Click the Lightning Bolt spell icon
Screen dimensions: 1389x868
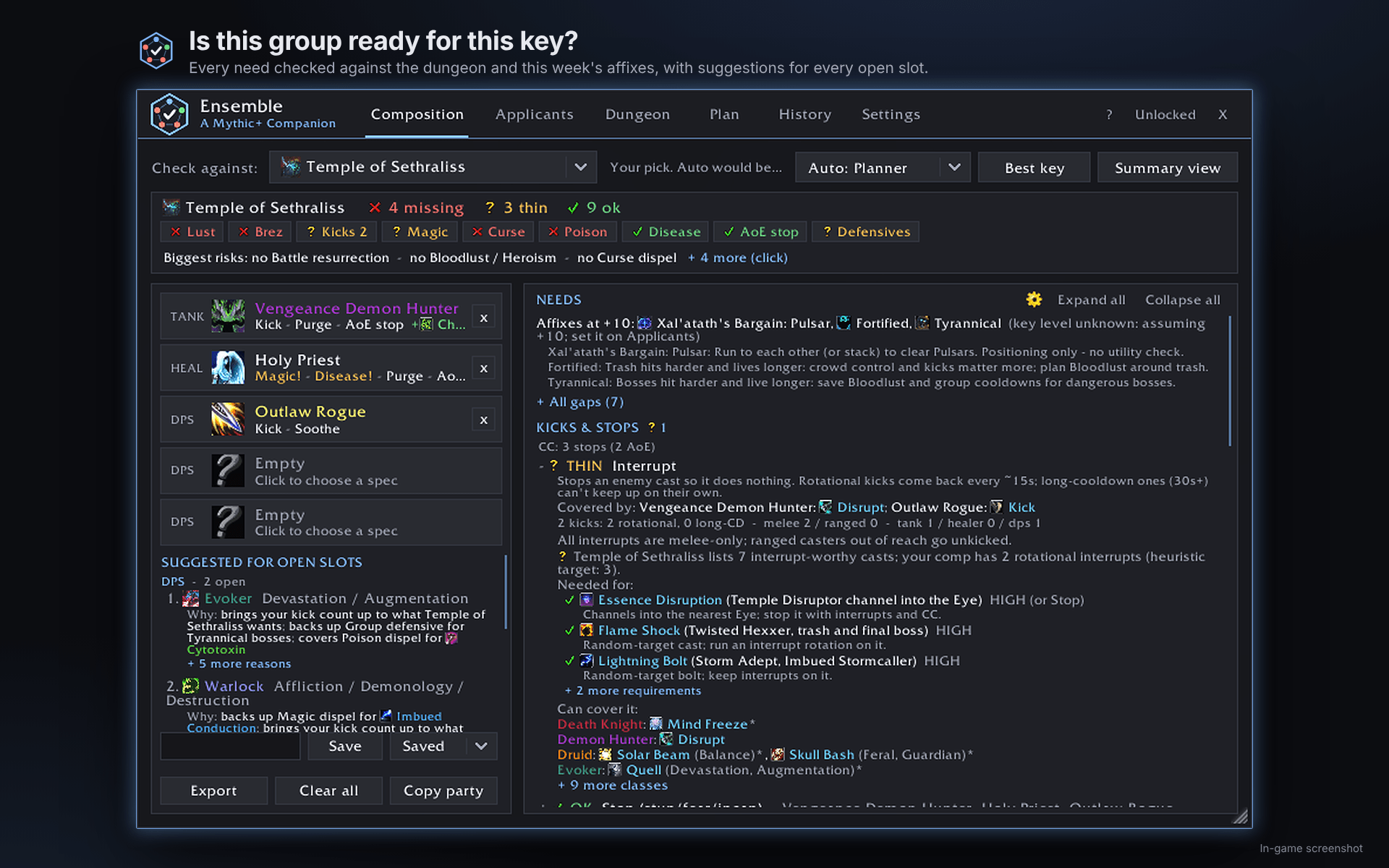(587, 660)
